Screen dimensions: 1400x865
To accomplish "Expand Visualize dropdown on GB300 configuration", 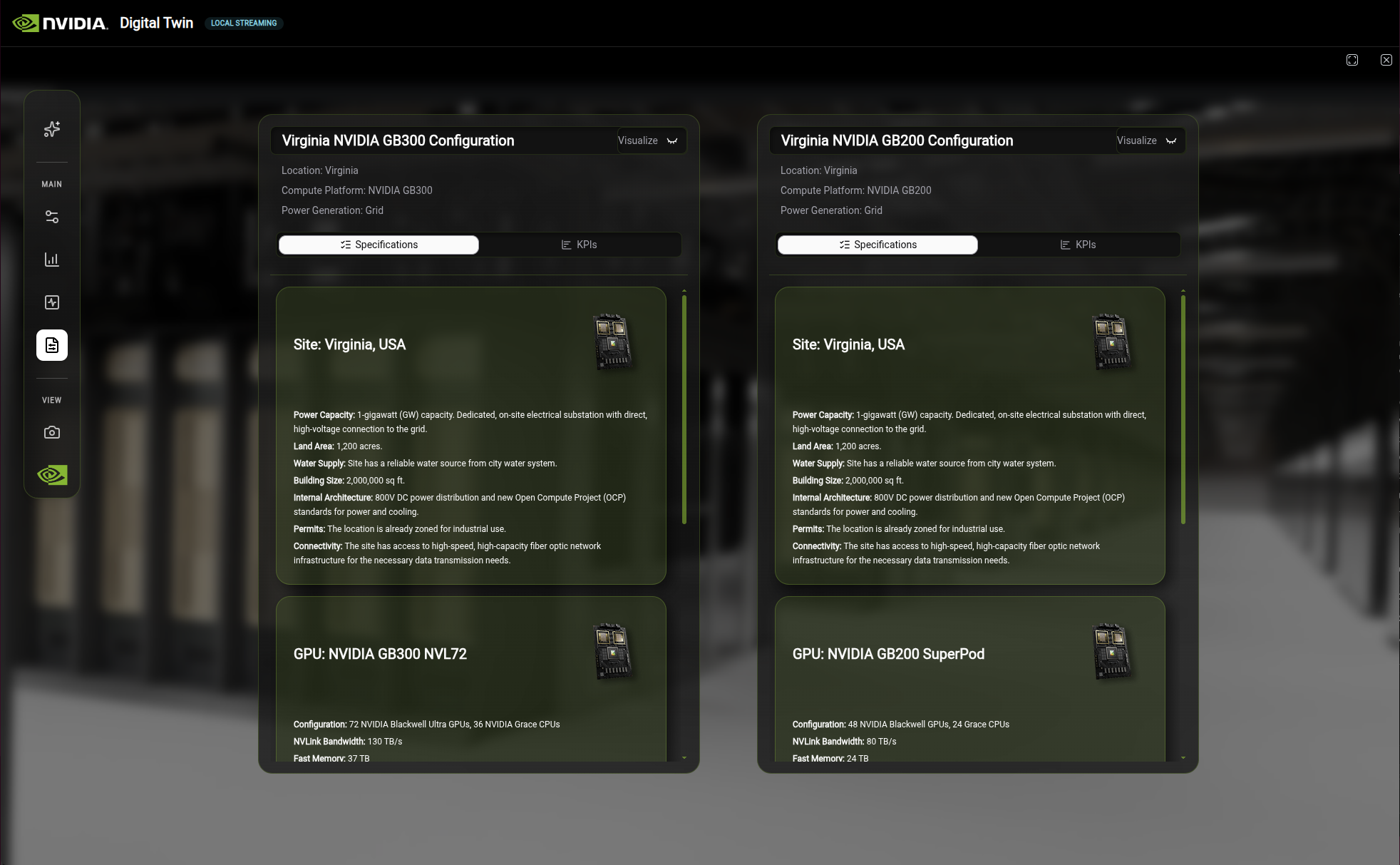I will 650,140.
